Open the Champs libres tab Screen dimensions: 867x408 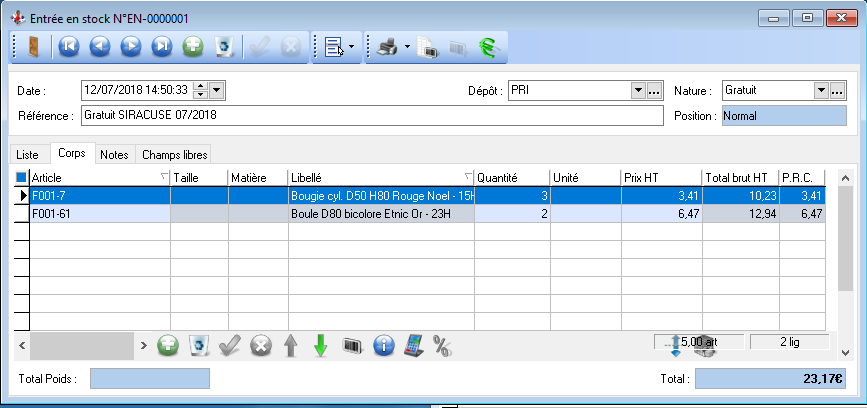173,155
